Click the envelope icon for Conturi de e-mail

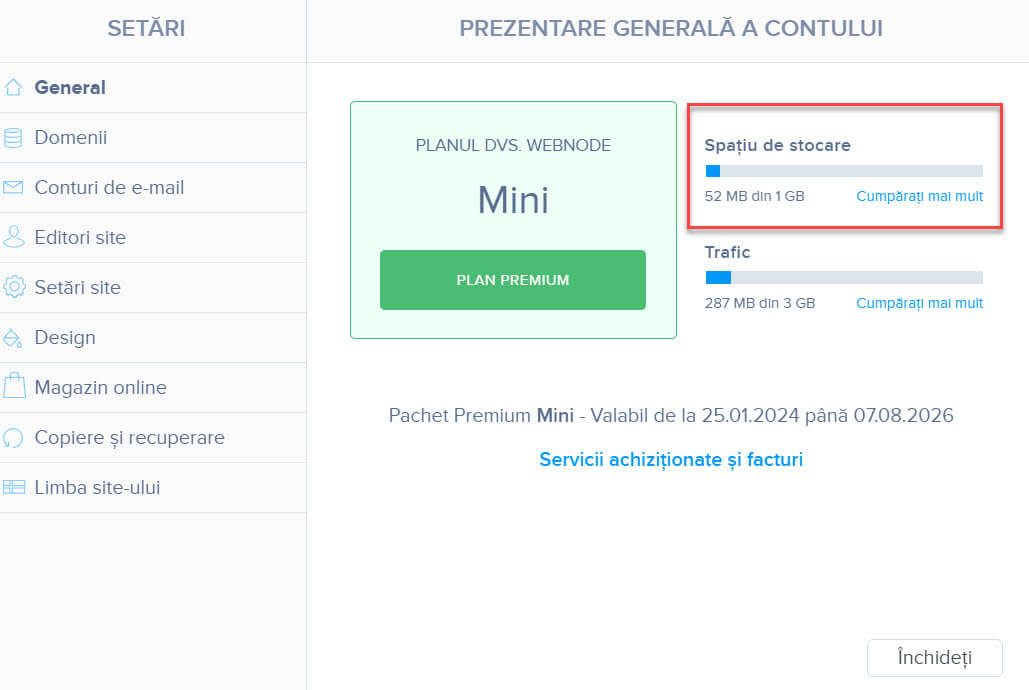point(13,187)
